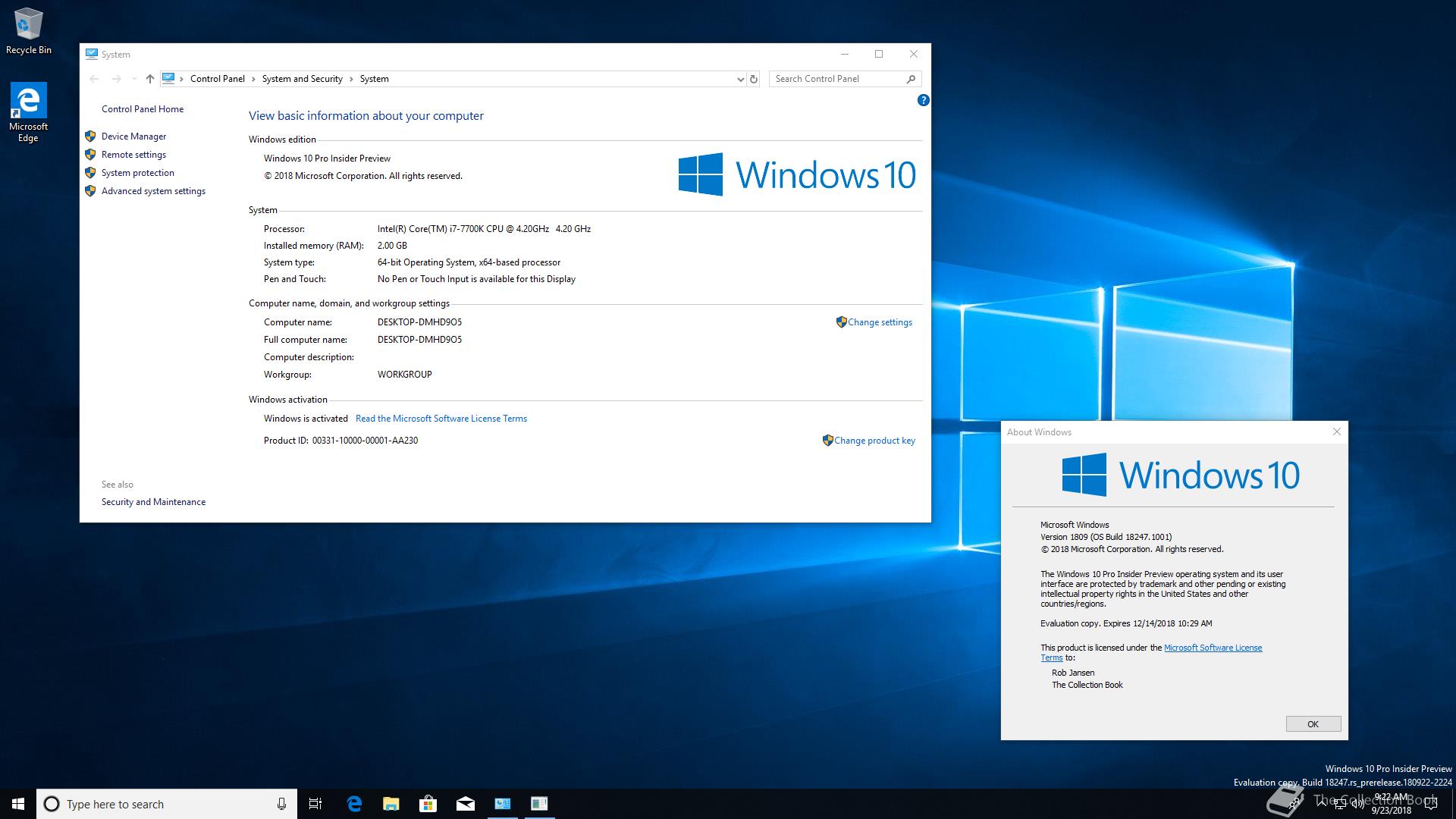Open Device Manager link
The width and height of the screenshot is (1456, 819).
point(134,136)
